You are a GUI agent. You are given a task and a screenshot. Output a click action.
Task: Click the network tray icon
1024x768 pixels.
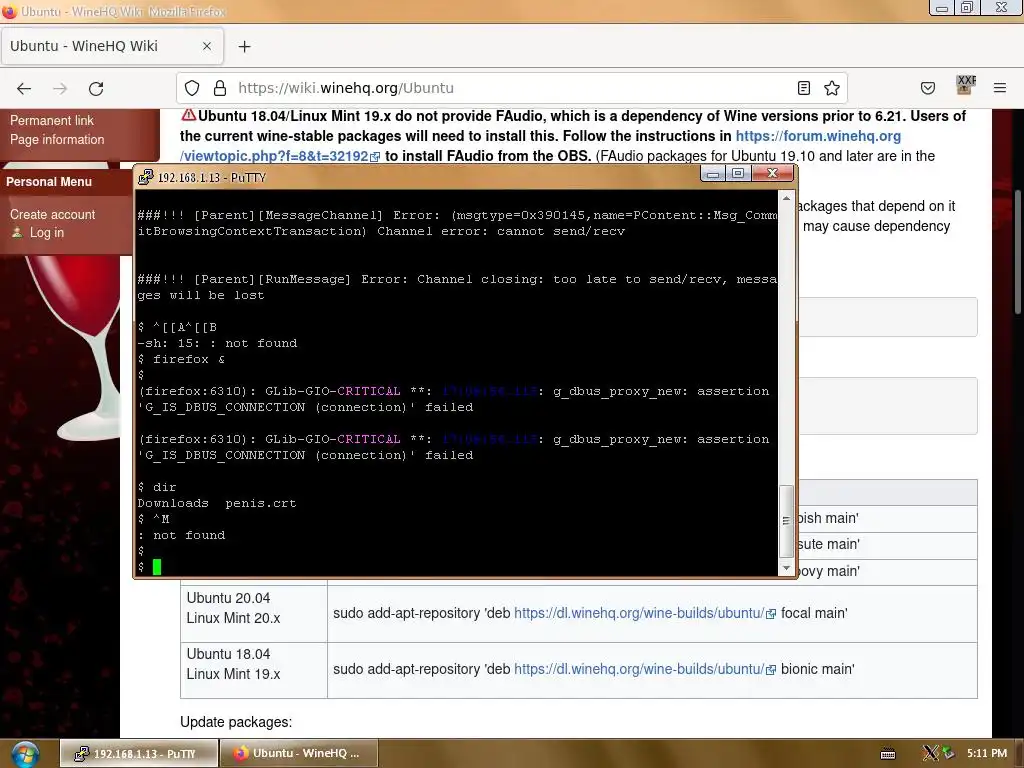point(948,753)
